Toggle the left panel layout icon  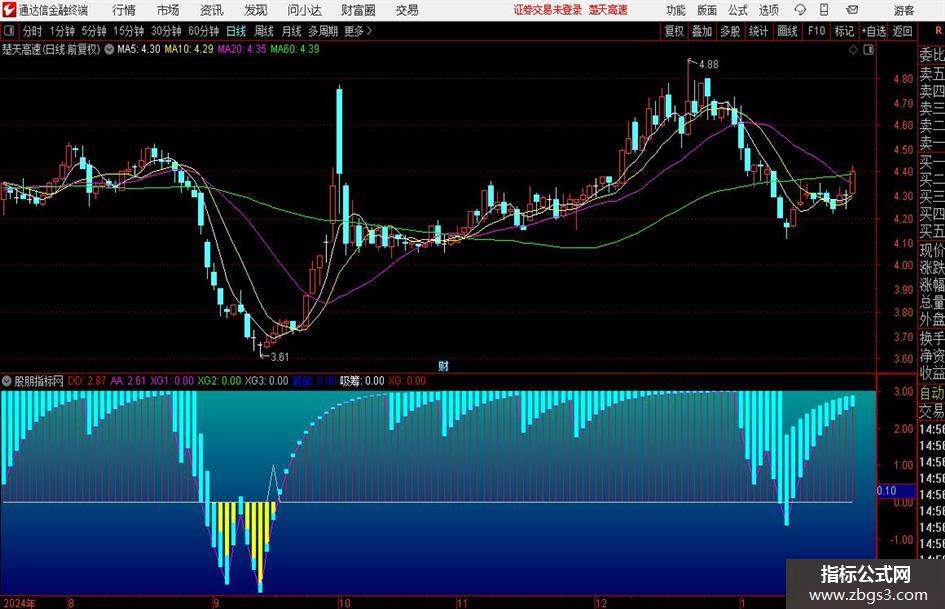[9, 30]
